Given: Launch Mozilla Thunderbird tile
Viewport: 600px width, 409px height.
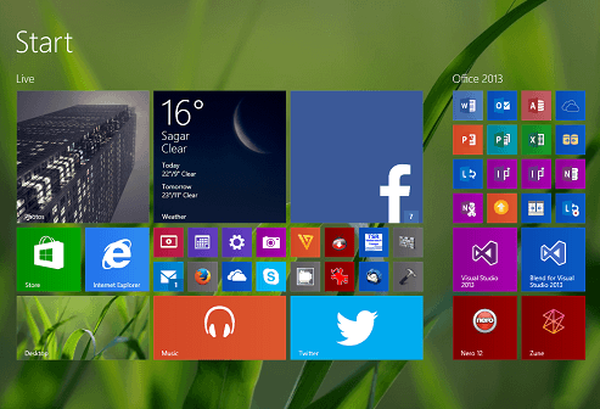Looking at the screenshot, I should (374, 277).
